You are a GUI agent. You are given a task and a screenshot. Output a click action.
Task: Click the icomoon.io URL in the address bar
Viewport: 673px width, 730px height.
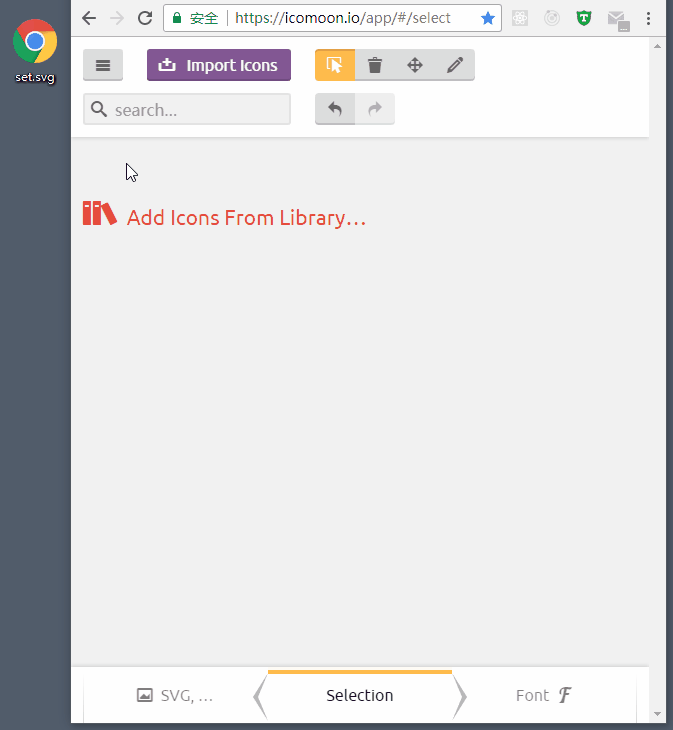(x=343, y=18)
